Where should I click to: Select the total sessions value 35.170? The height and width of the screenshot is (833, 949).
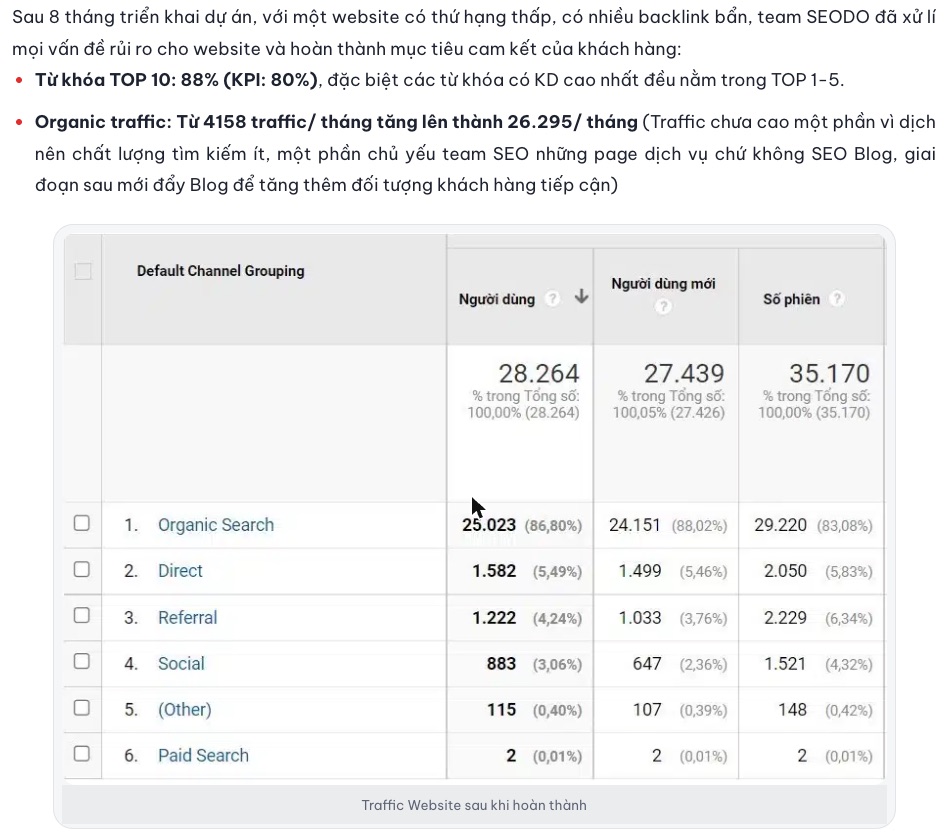pyautogui.click(x=829, y=374)
